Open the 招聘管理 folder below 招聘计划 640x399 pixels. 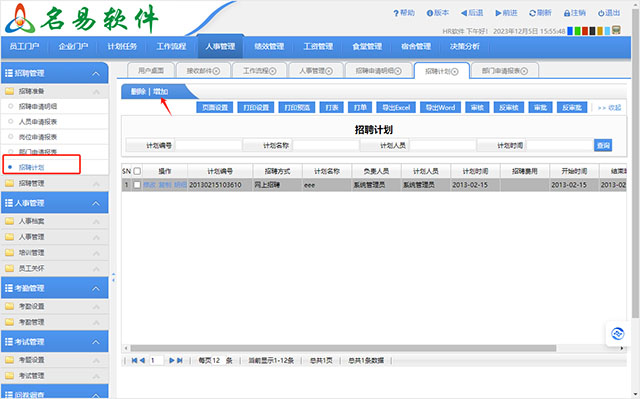9,184
